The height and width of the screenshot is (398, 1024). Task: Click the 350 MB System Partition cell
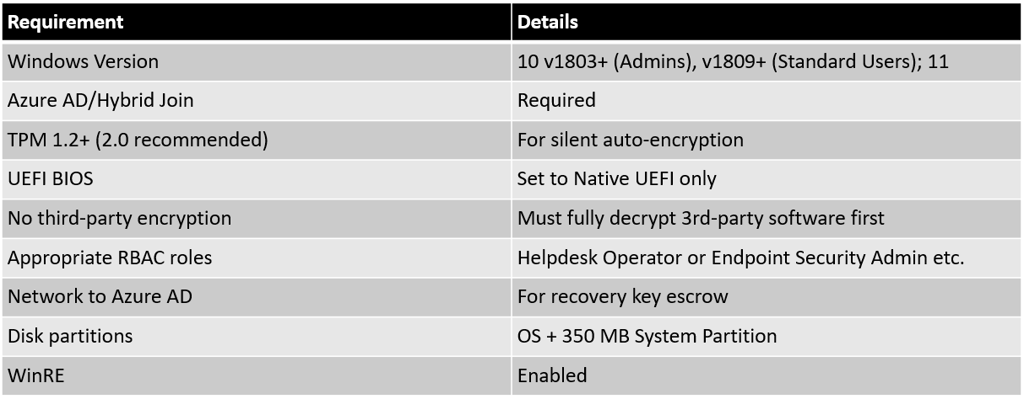[x=766, y=336]
